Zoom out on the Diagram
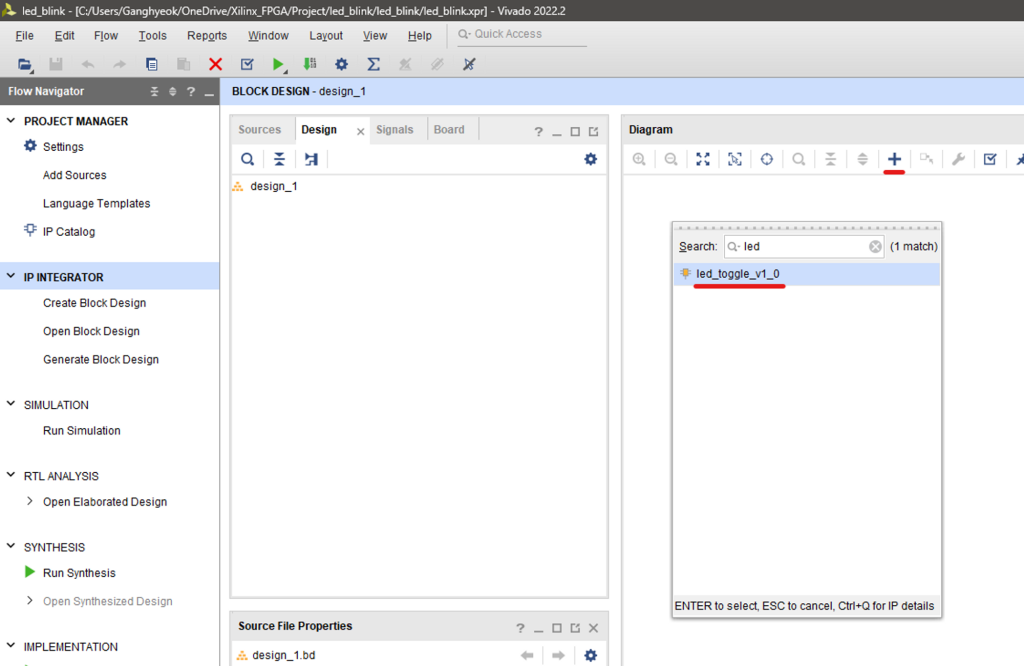 point(671,159)
